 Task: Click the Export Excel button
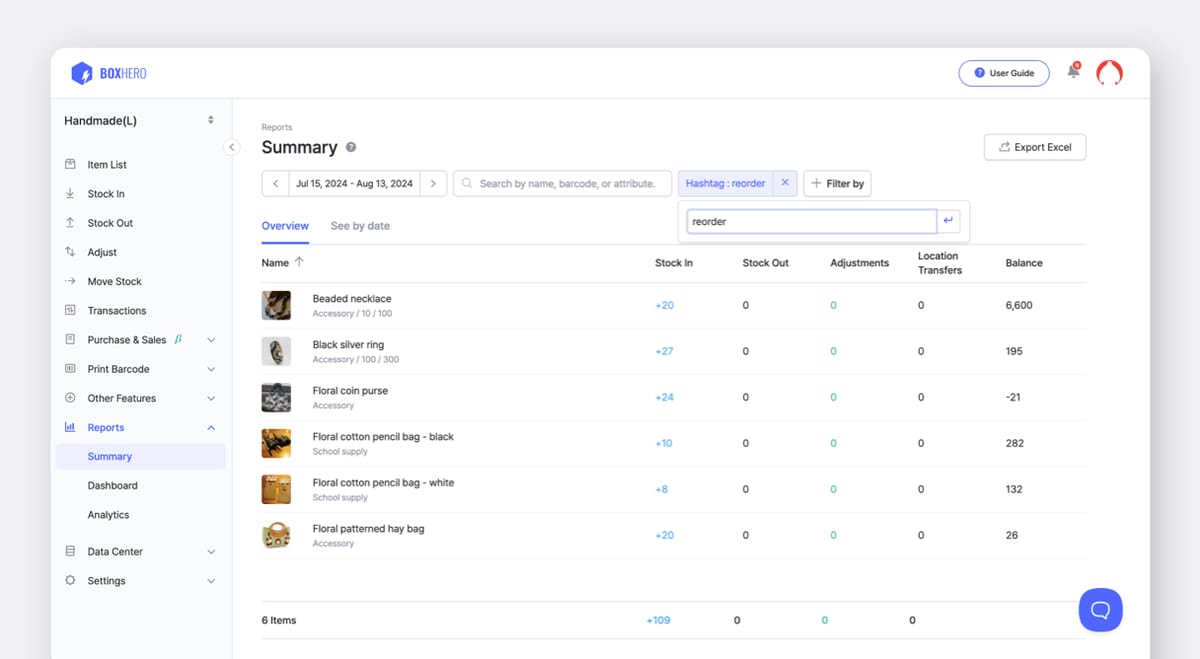click(x=1034, y=146)
